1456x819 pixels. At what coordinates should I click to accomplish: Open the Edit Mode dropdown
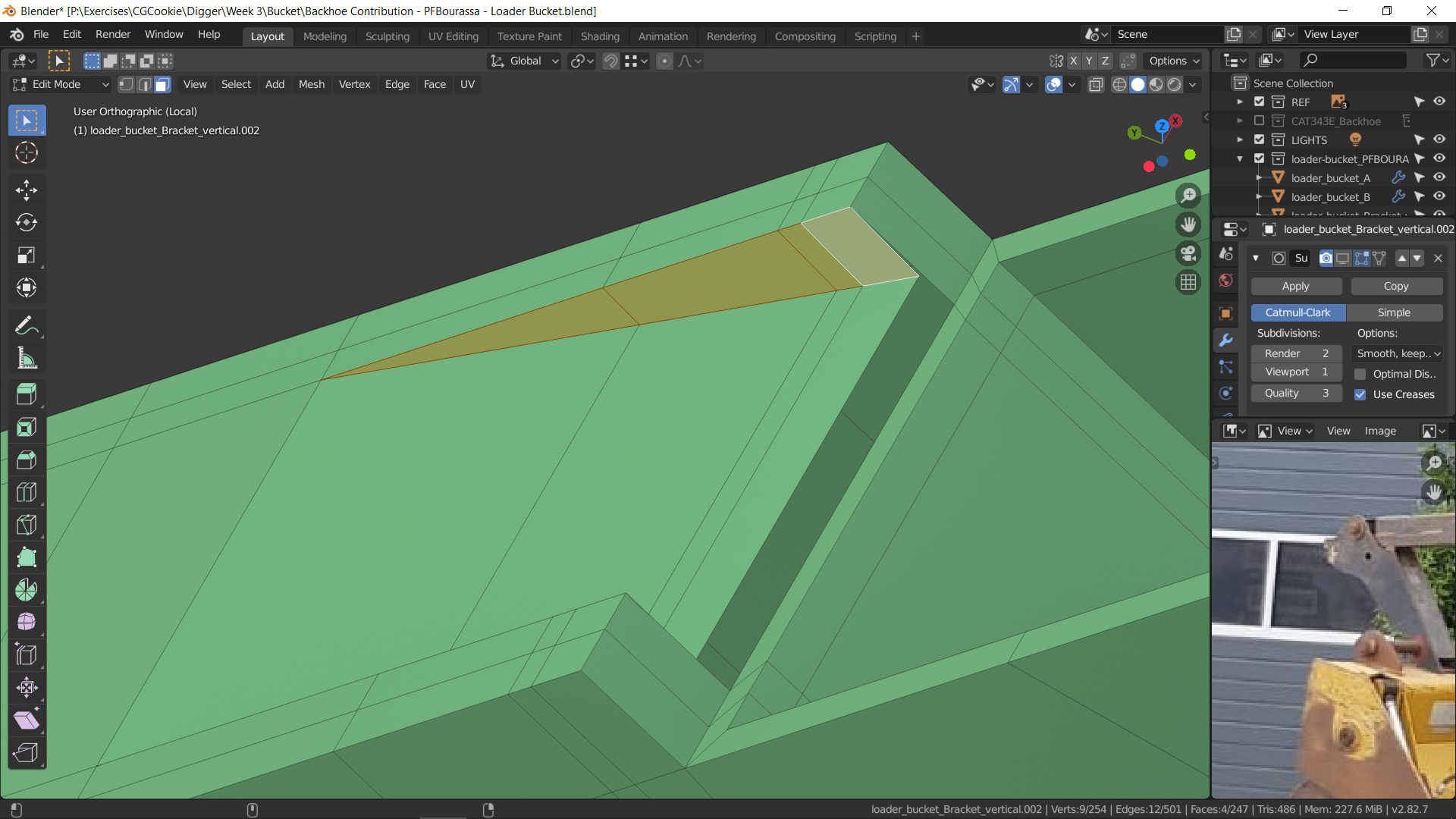61,85
